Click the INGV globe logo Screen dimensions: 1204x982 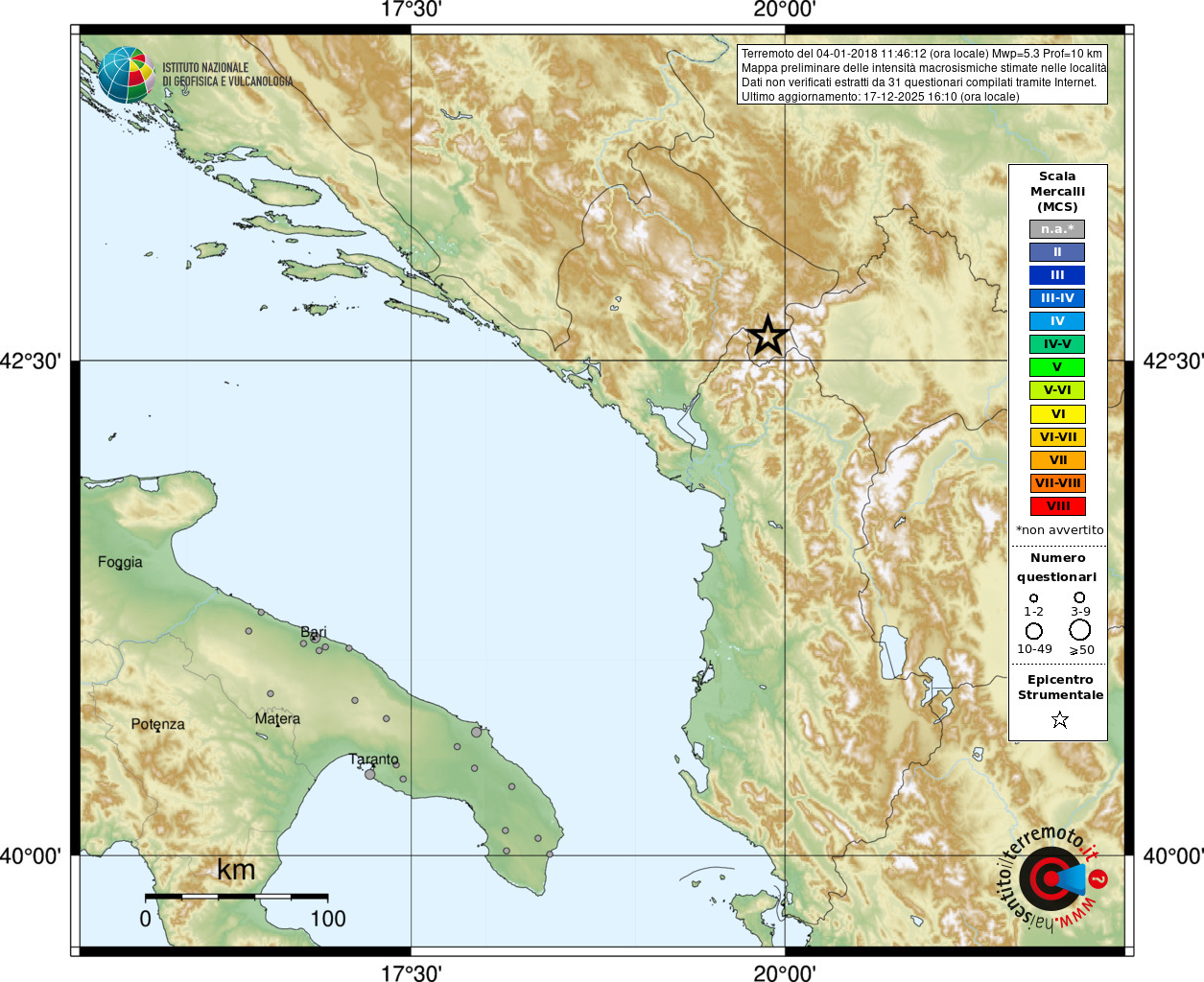pyautogui.click(x=126, y=74)
